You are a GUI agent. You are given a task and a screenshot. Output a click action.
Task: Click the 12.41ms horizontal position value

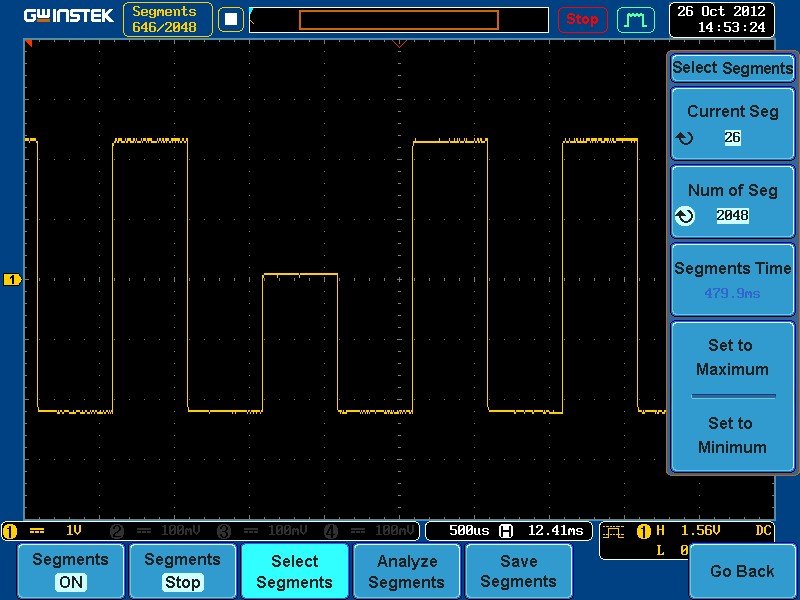click(555, 531)
